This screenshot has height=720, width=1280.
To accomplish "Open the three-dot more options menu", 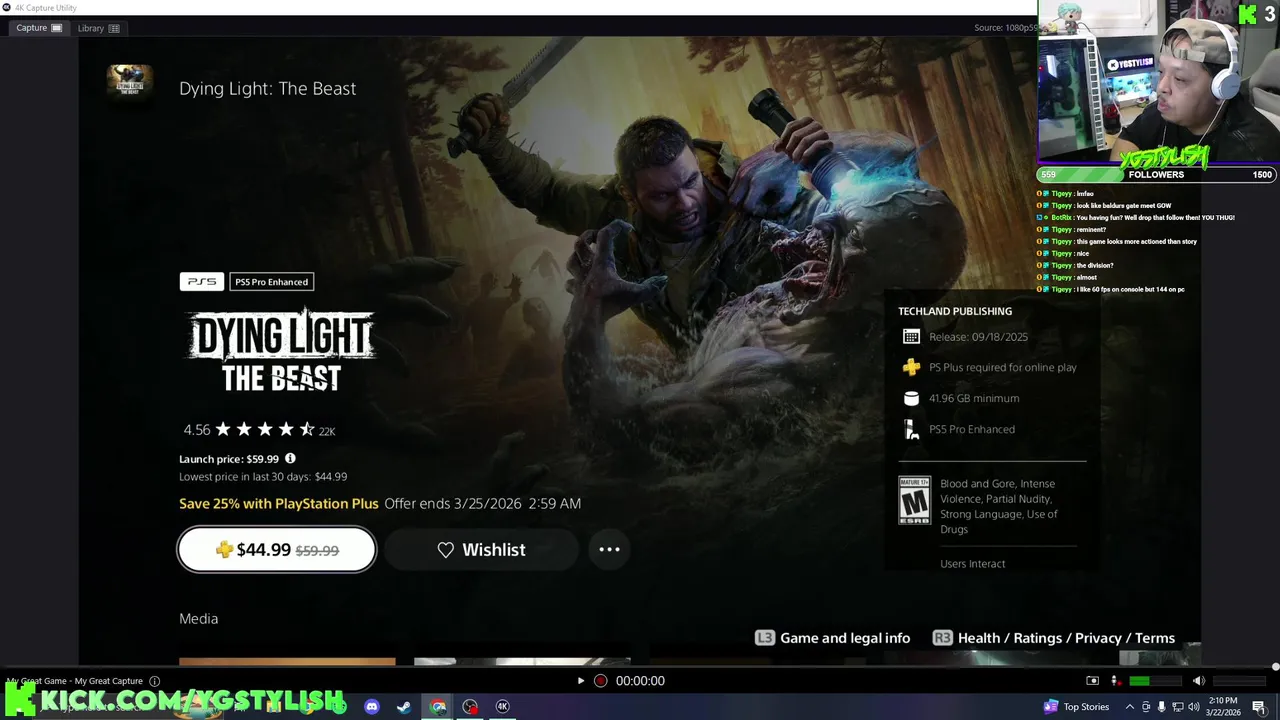I will tap(609, 549).
